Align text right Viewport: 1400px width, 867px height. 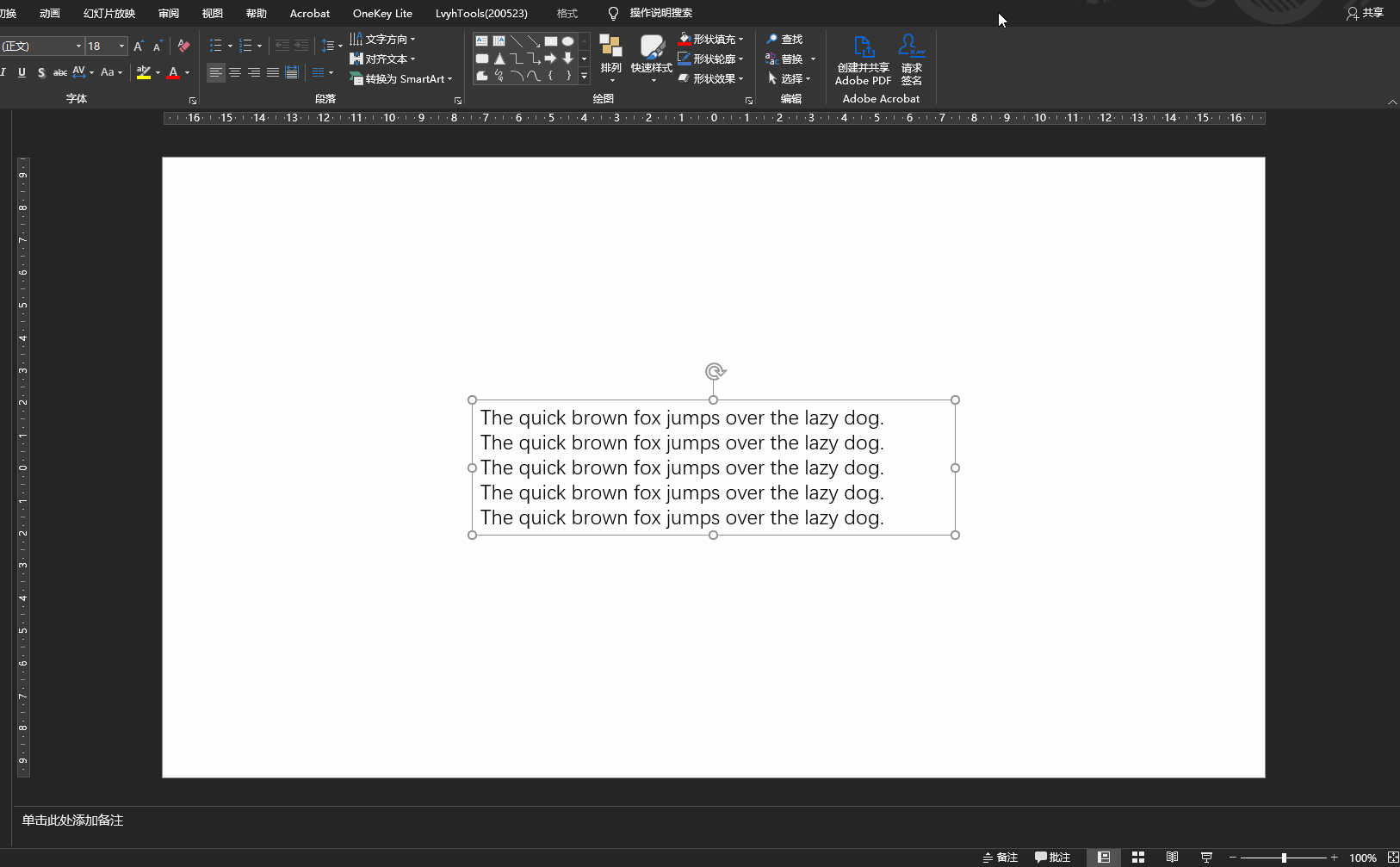[254, 72]
